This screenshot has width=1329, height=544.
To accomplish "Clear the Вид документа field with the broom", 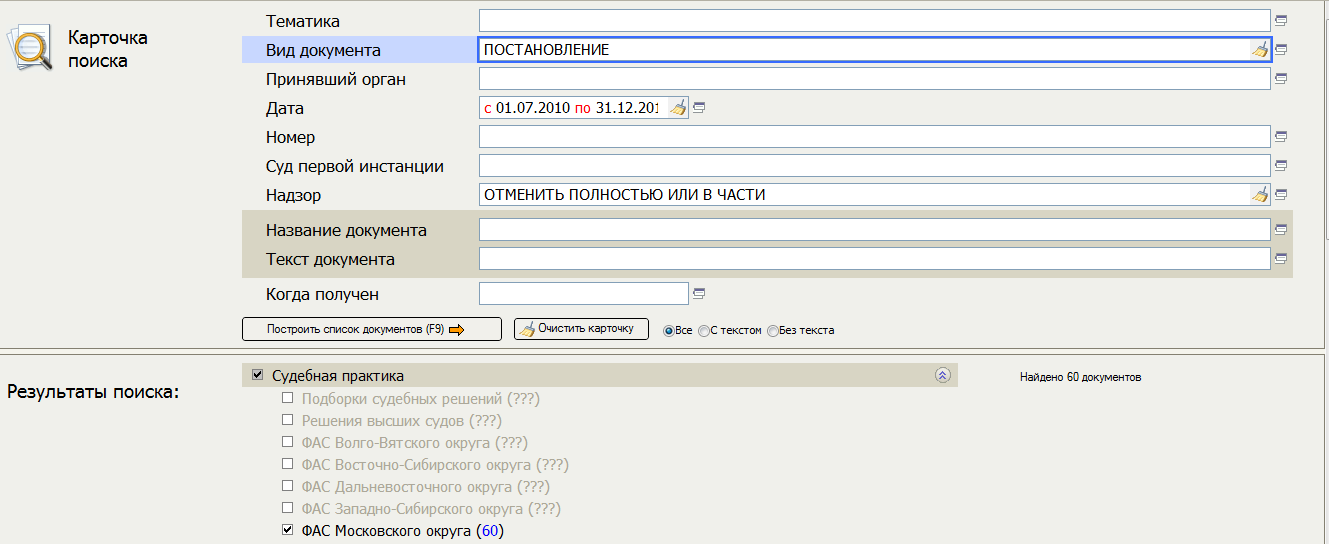I will click(x=1259, y=49).
